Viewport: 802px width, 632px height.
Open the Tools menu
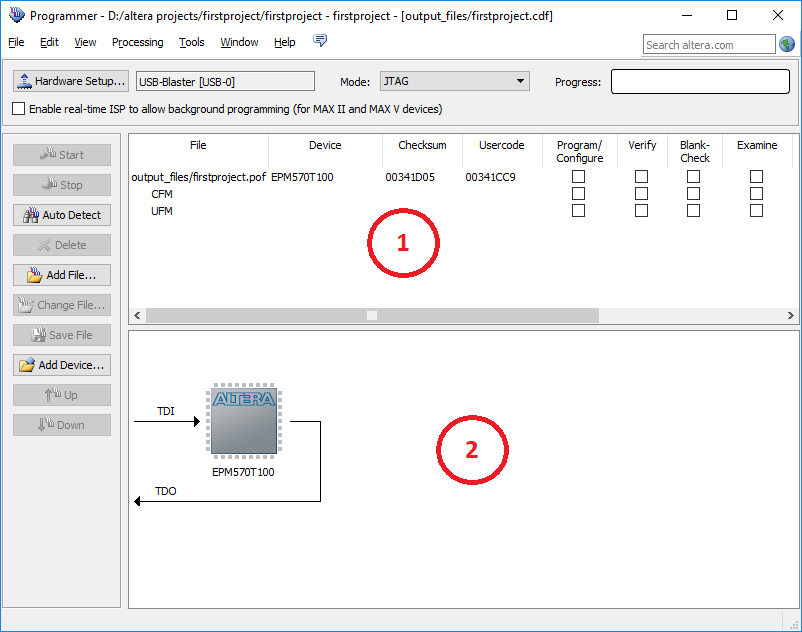coord(192,42)
